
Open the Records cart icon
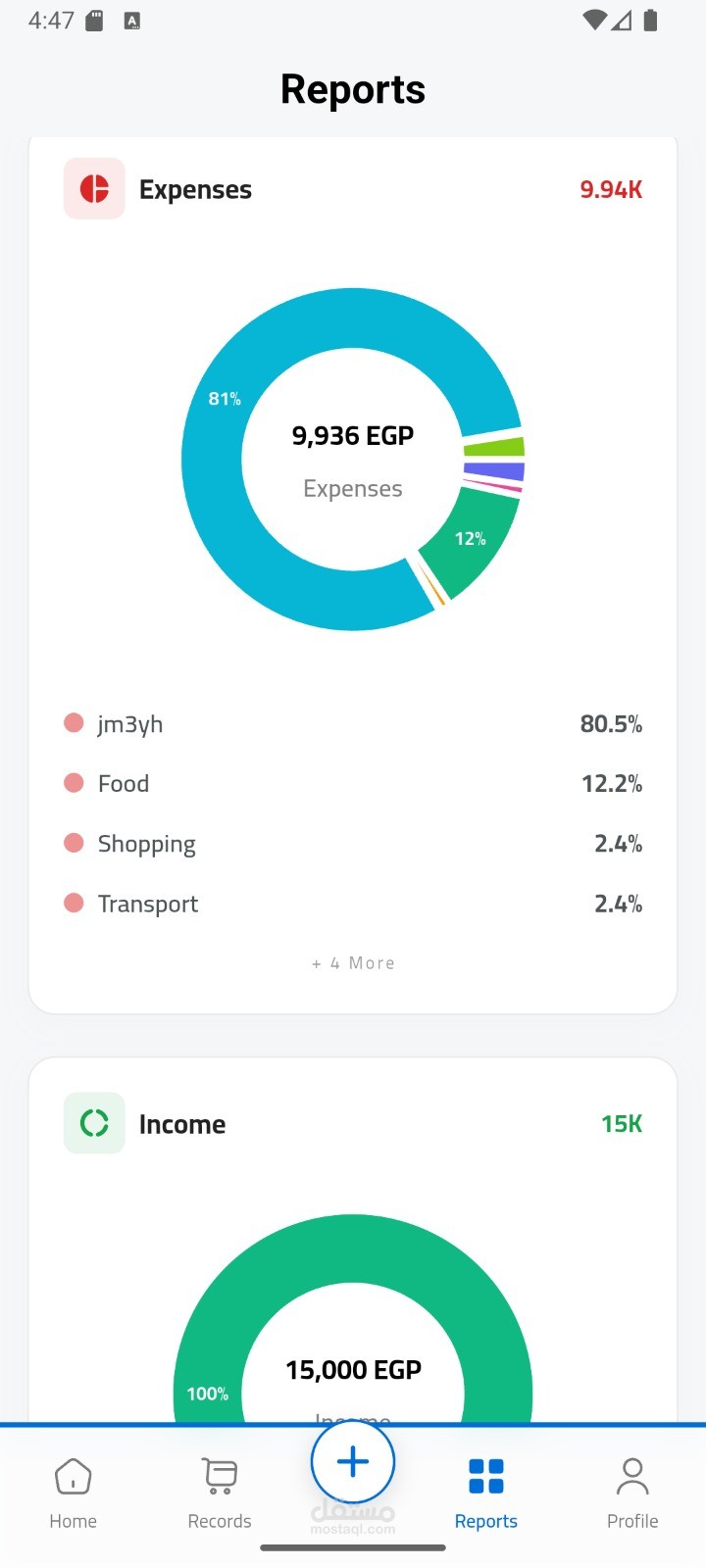[x=220, y=1477]
